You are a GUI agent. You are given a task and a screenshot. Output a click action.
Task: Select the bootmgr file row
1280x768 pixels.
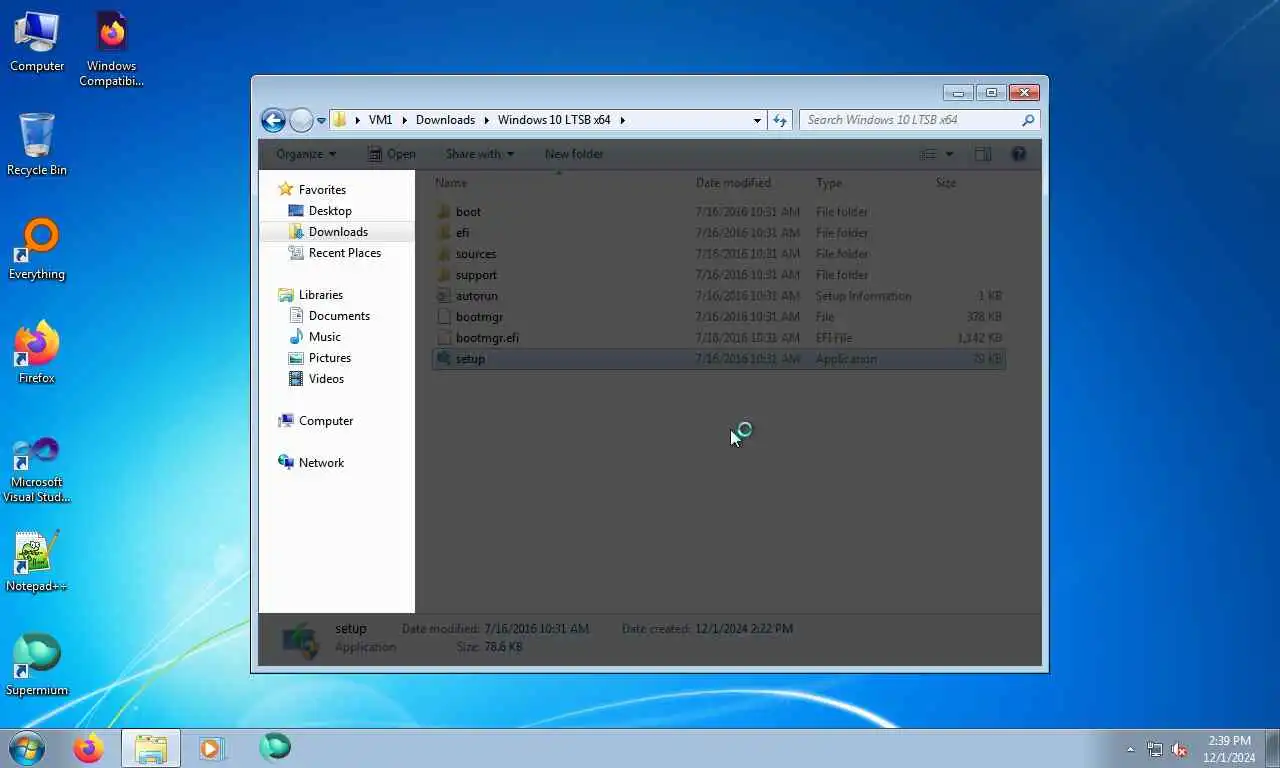tap(718, 317)
